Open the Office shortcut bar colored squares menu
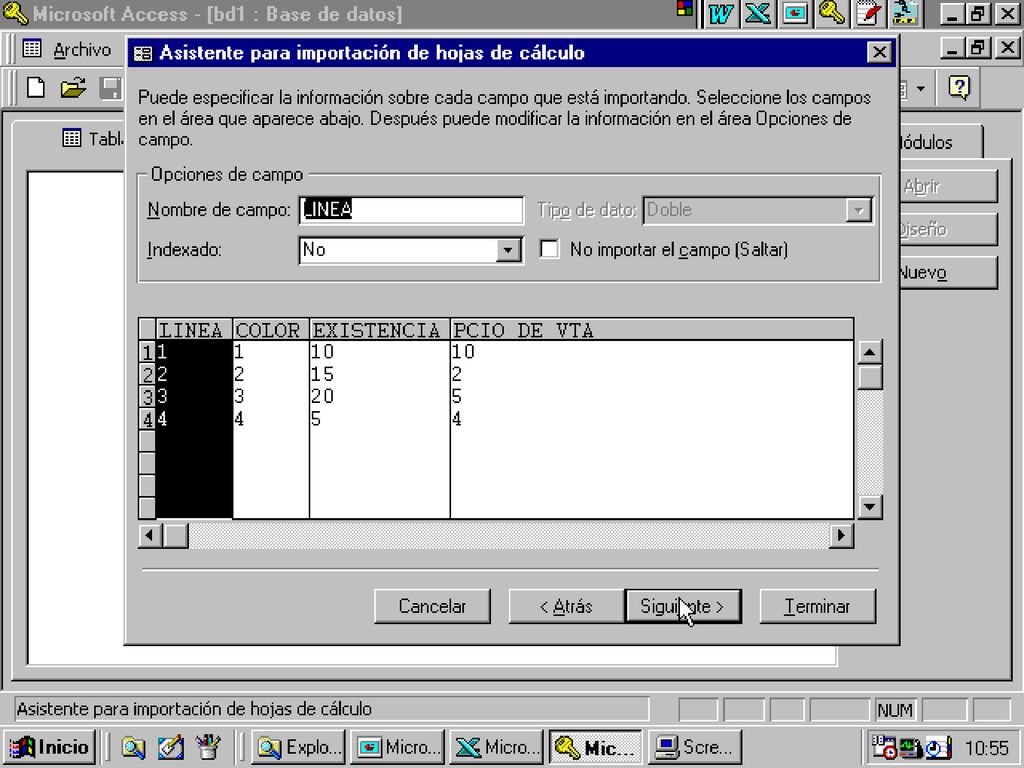The width and height of the screenshot is (1024, 768). 684,8
